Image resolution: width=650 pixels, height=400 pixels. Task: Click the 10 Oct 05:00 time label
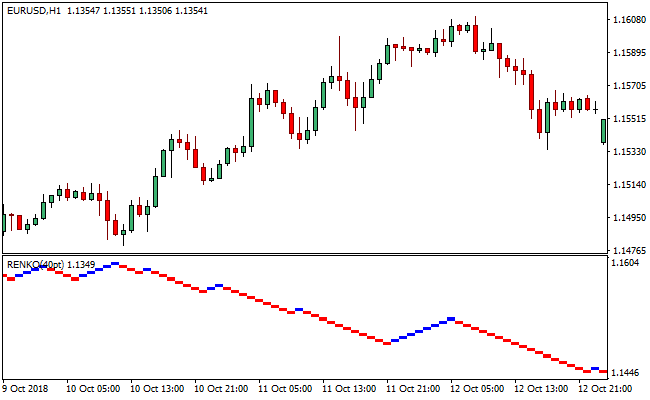(x=94, y=389)
